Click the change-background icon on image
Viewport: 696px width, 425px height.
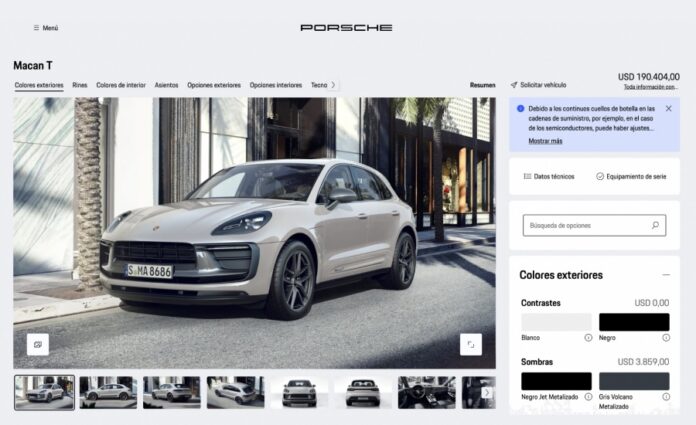click(x=38, y=345)
